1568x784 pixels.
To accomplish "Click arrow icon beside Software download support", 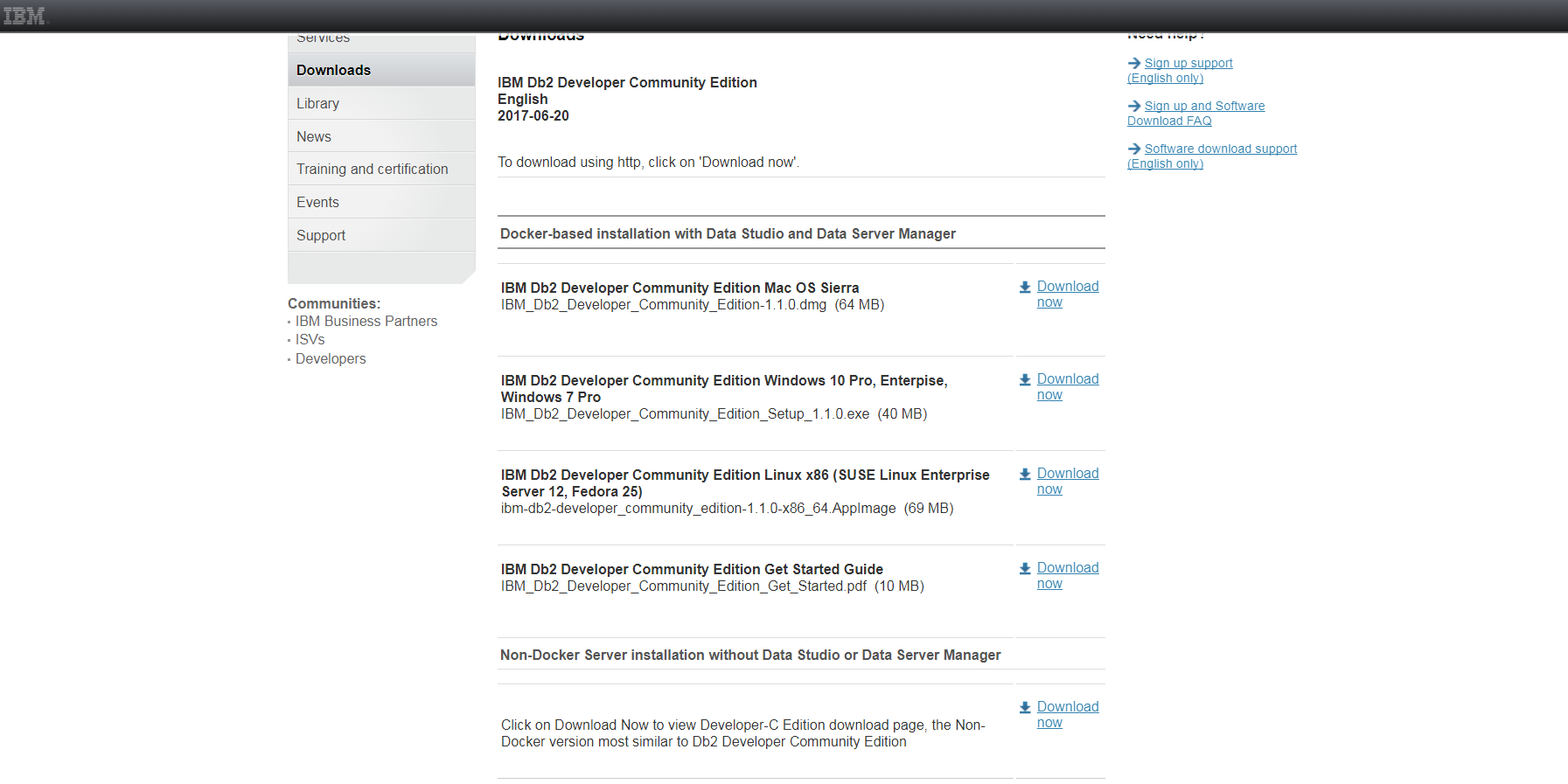I will pos(1134,149).
